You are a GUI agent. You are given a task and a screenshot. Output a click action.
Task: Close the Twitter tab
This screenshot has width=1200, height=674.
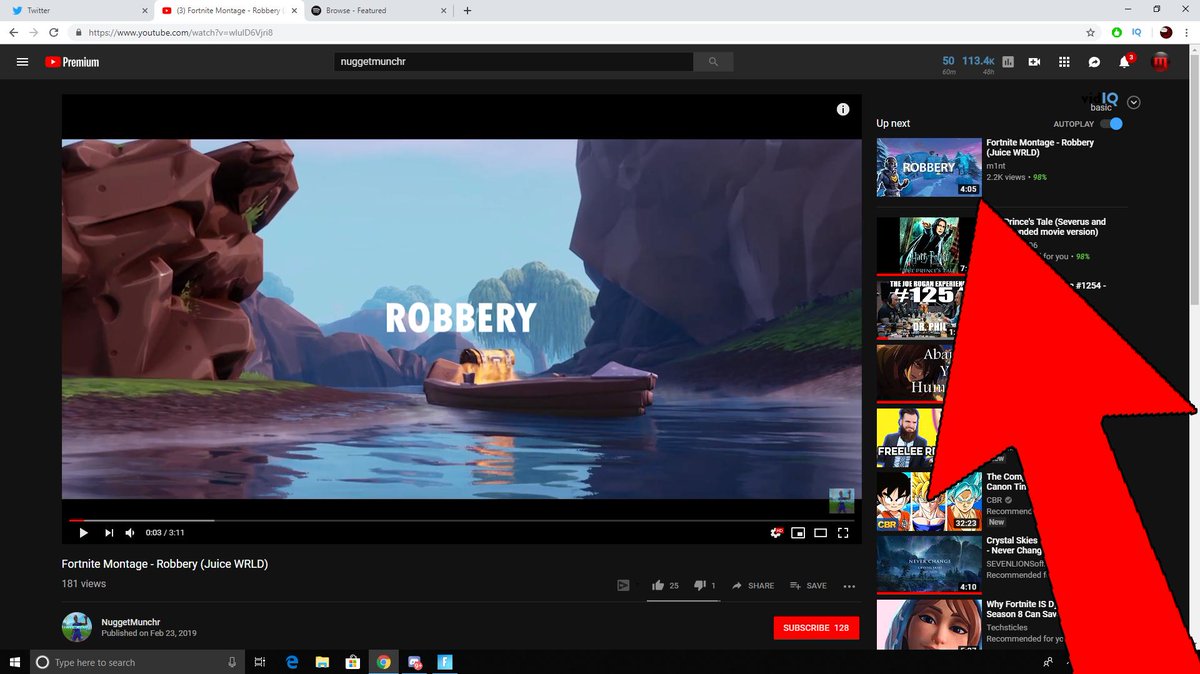(144, 10)
